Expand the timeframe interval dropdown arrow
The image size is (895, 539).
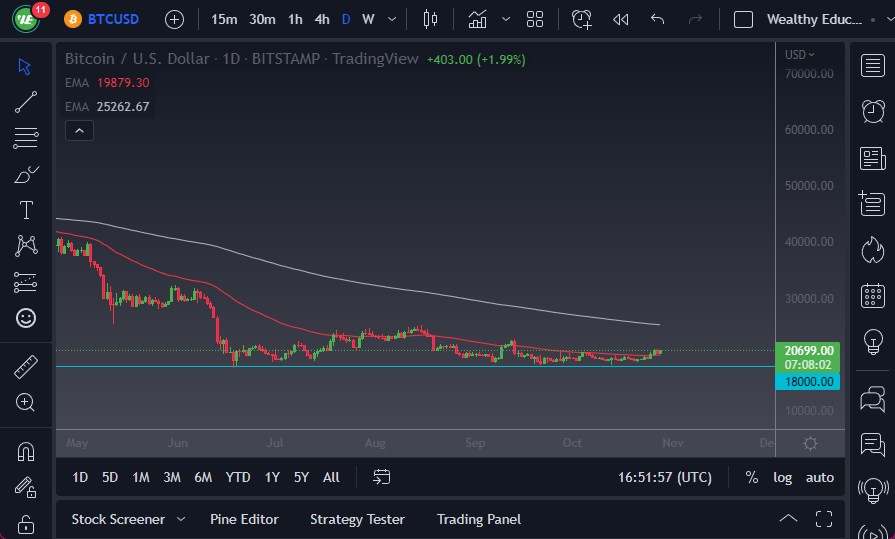point(392,19)
